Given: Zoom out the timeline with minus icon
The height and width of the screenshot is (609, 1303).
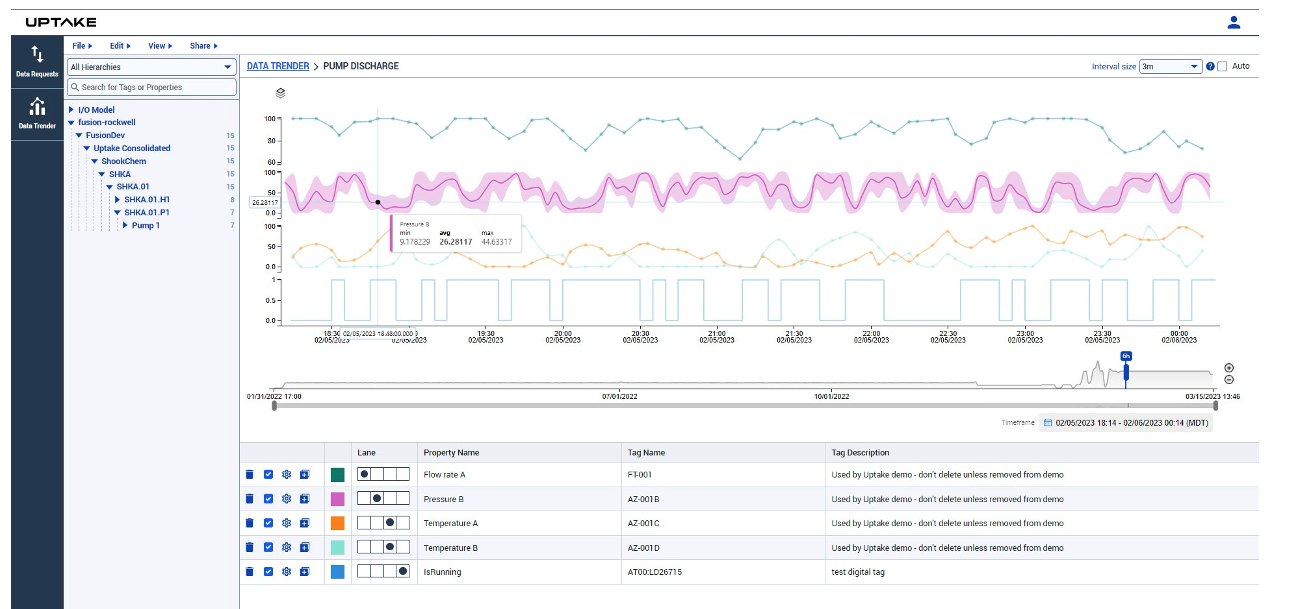Looking at the screenshot, I should click(1229, 379).
